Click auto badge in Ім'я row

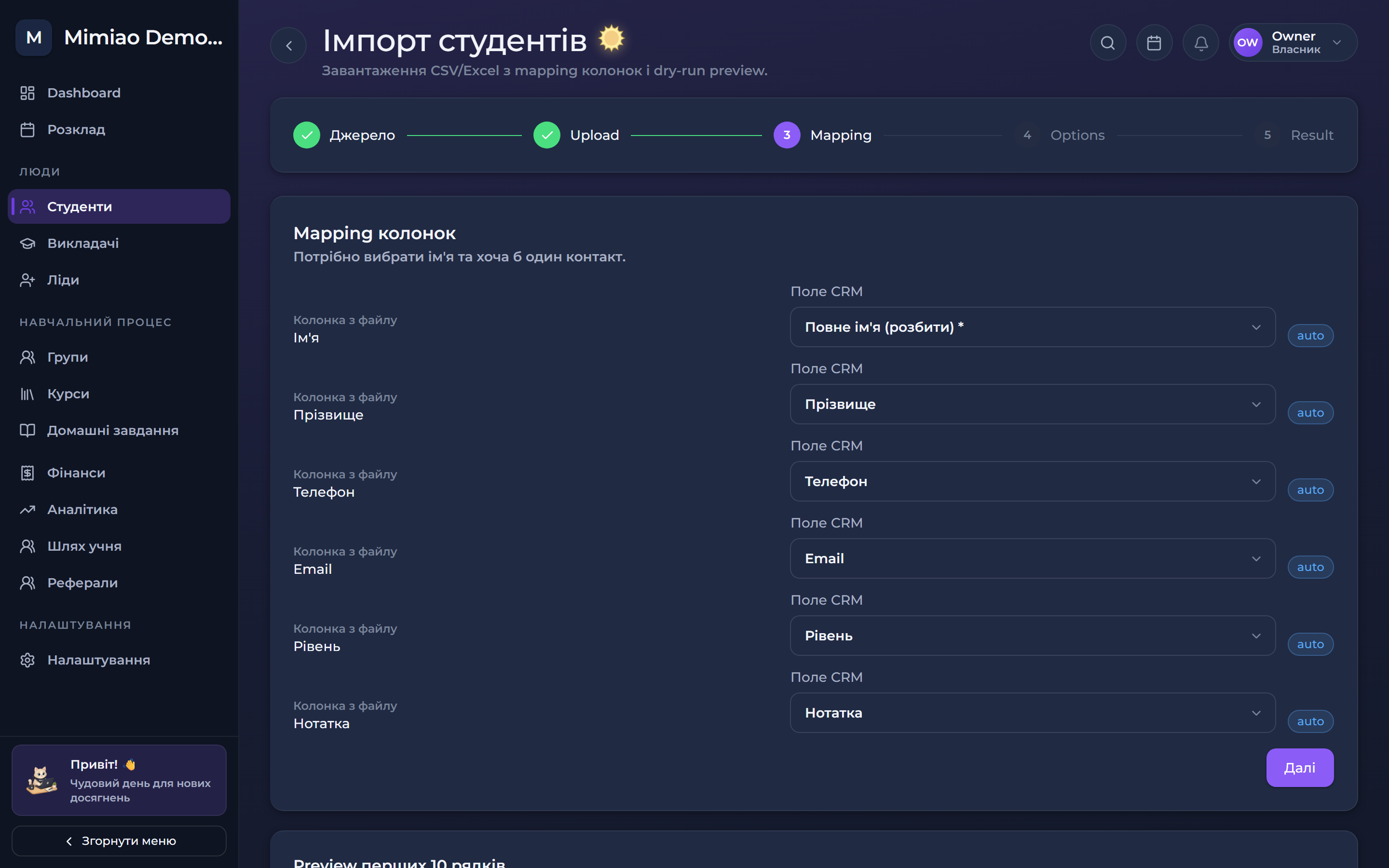(1310, 336)
